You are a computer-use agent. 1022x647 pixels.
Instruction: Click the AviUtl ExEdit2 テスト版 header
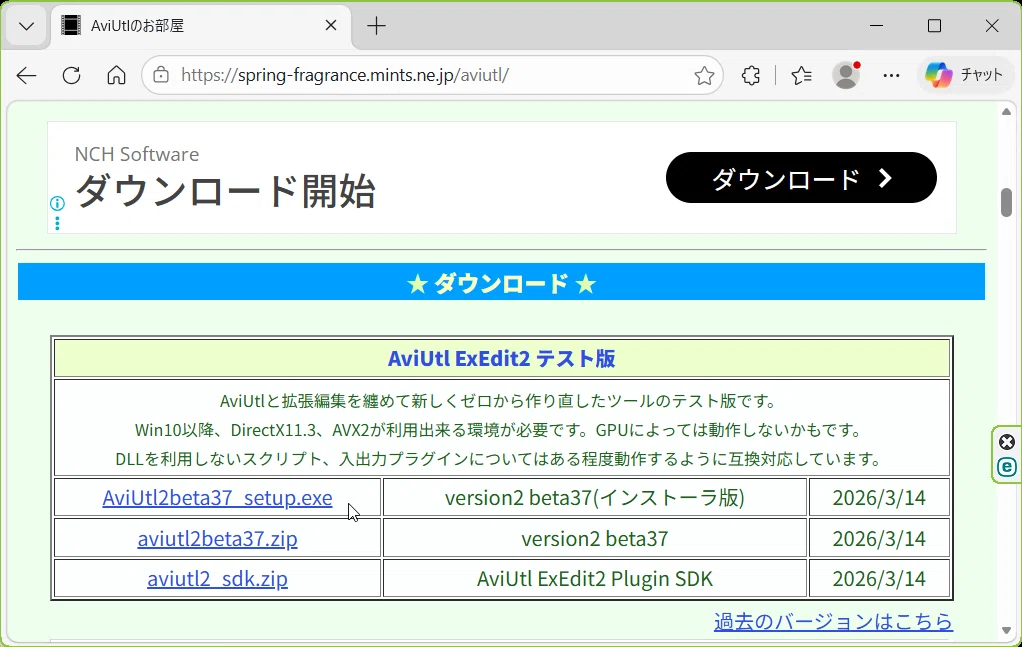tap(501, 358)
